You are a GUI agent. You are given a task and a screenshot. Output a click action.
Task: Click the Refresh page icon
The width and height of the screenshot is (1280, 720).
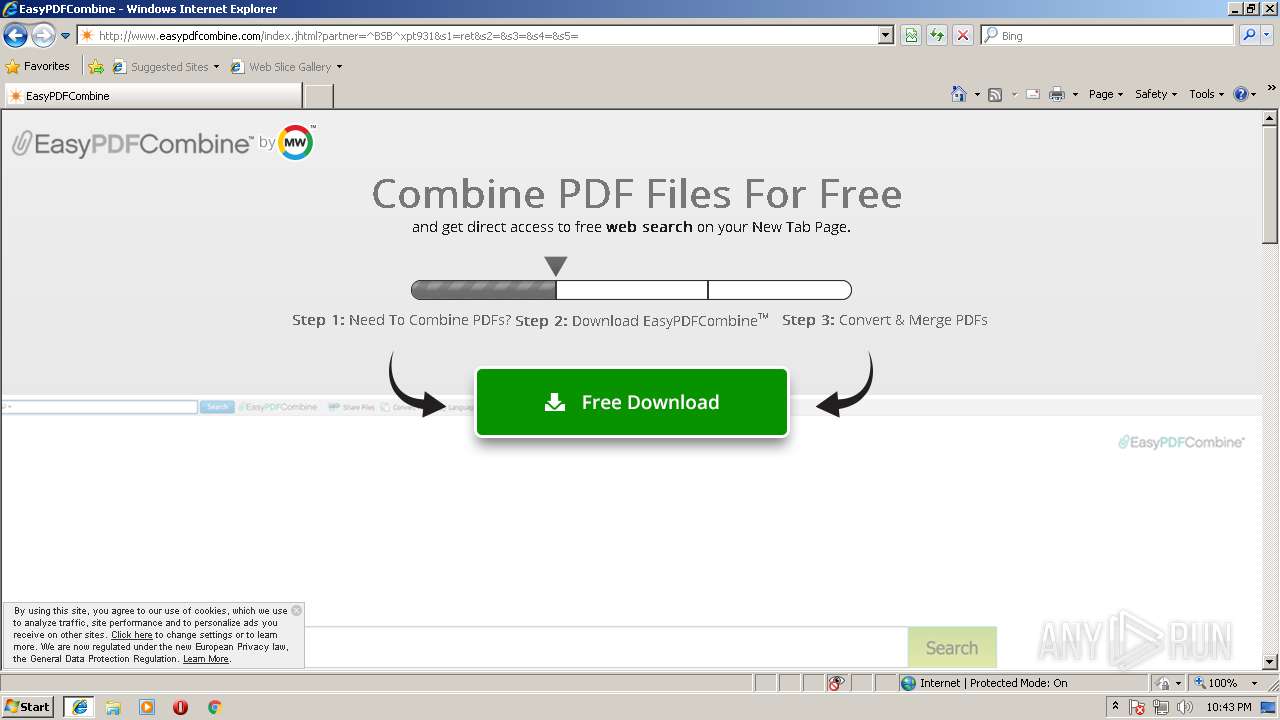937,35
